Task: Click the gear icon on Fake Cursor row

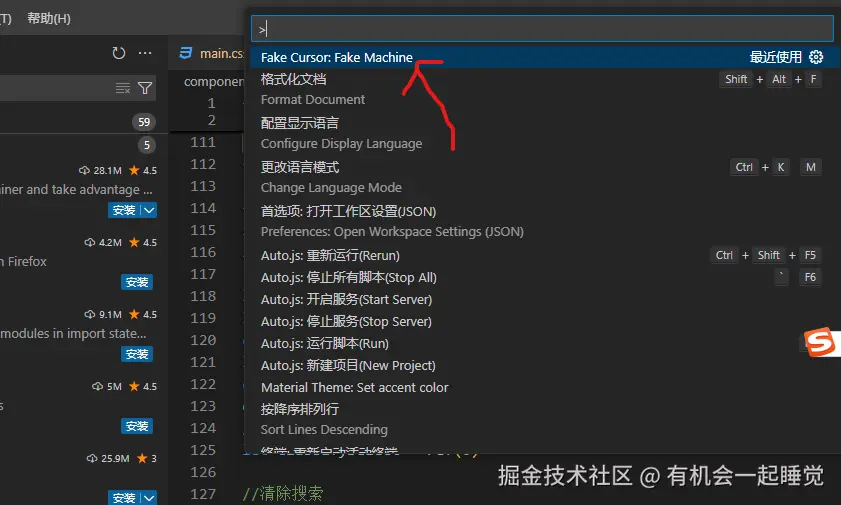Action: pyautogui.click(x=816, y=57)
